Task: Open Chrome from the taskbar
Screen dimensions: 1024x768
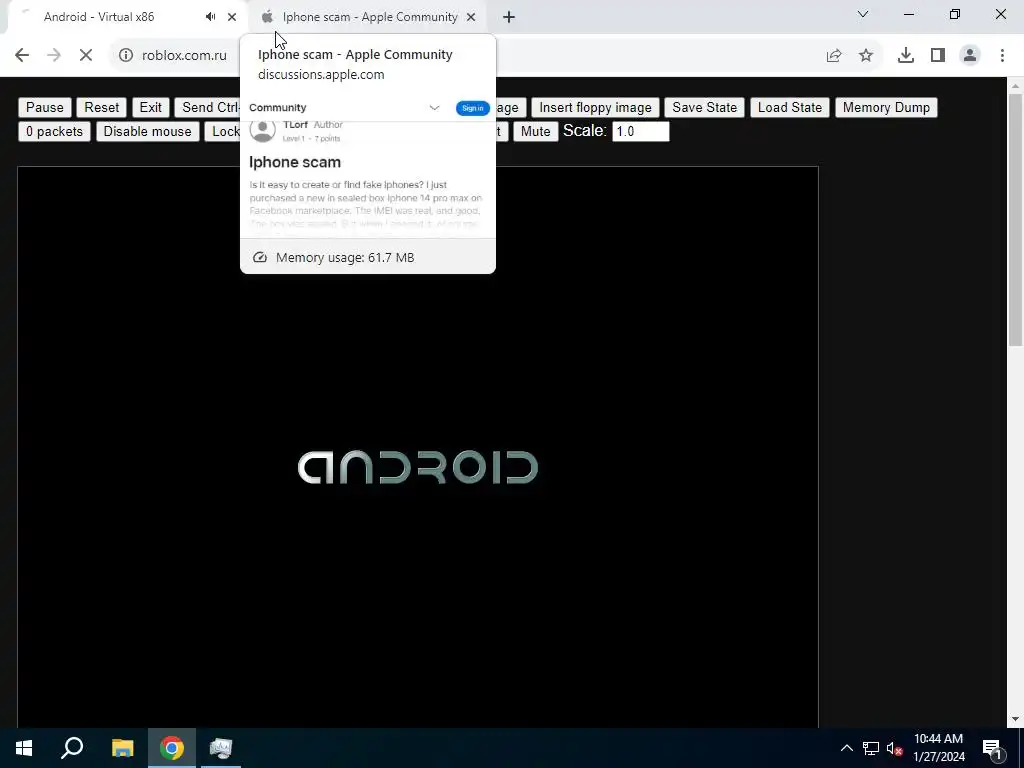Action: tap(172, 748)
